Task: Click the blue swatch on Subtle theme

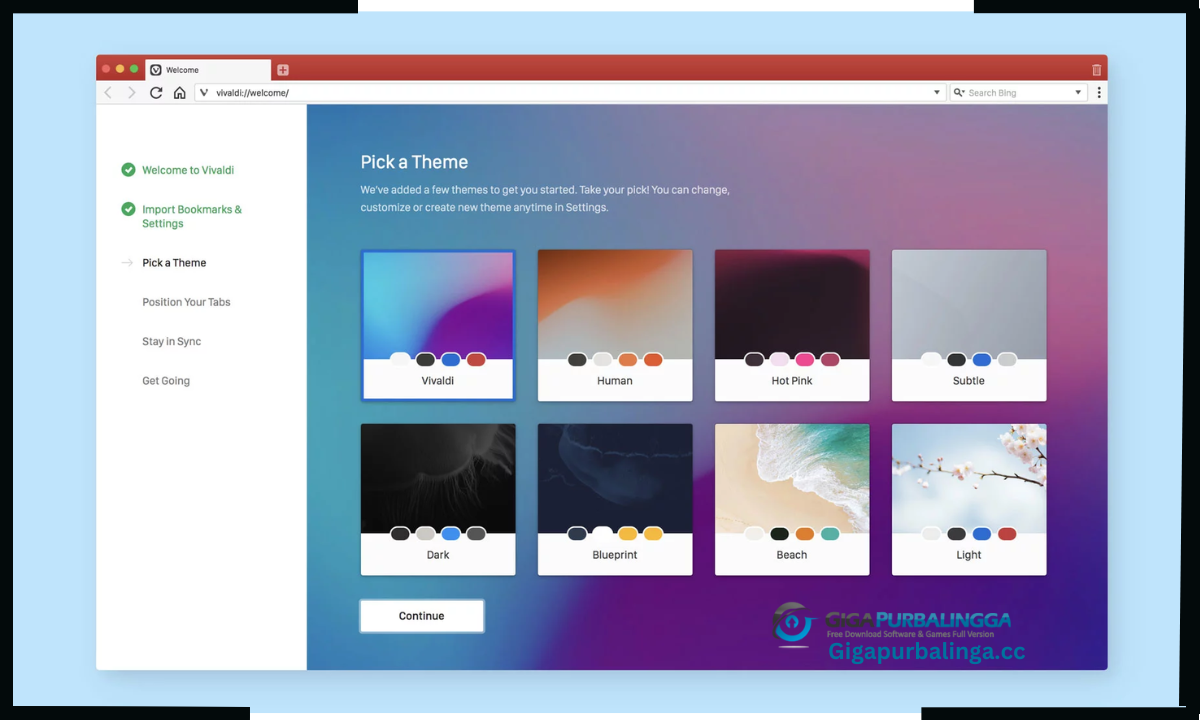Action: click(982, 360)
